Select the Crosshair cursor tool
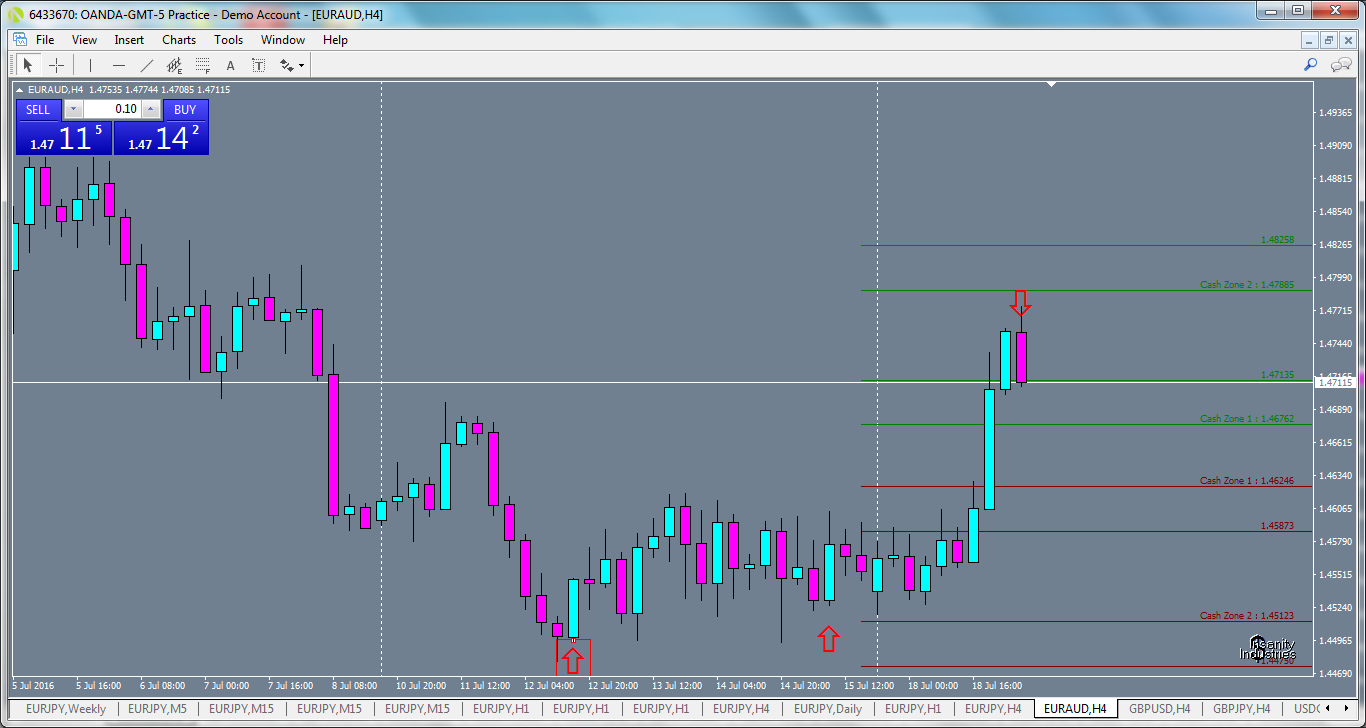 [57, 64]
